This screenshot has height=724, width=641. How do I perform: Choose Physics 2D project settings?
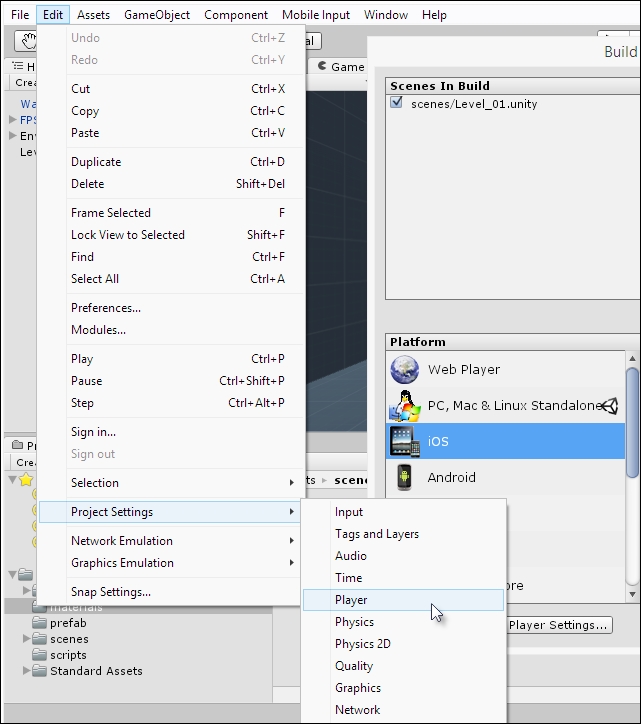[403, 644]
